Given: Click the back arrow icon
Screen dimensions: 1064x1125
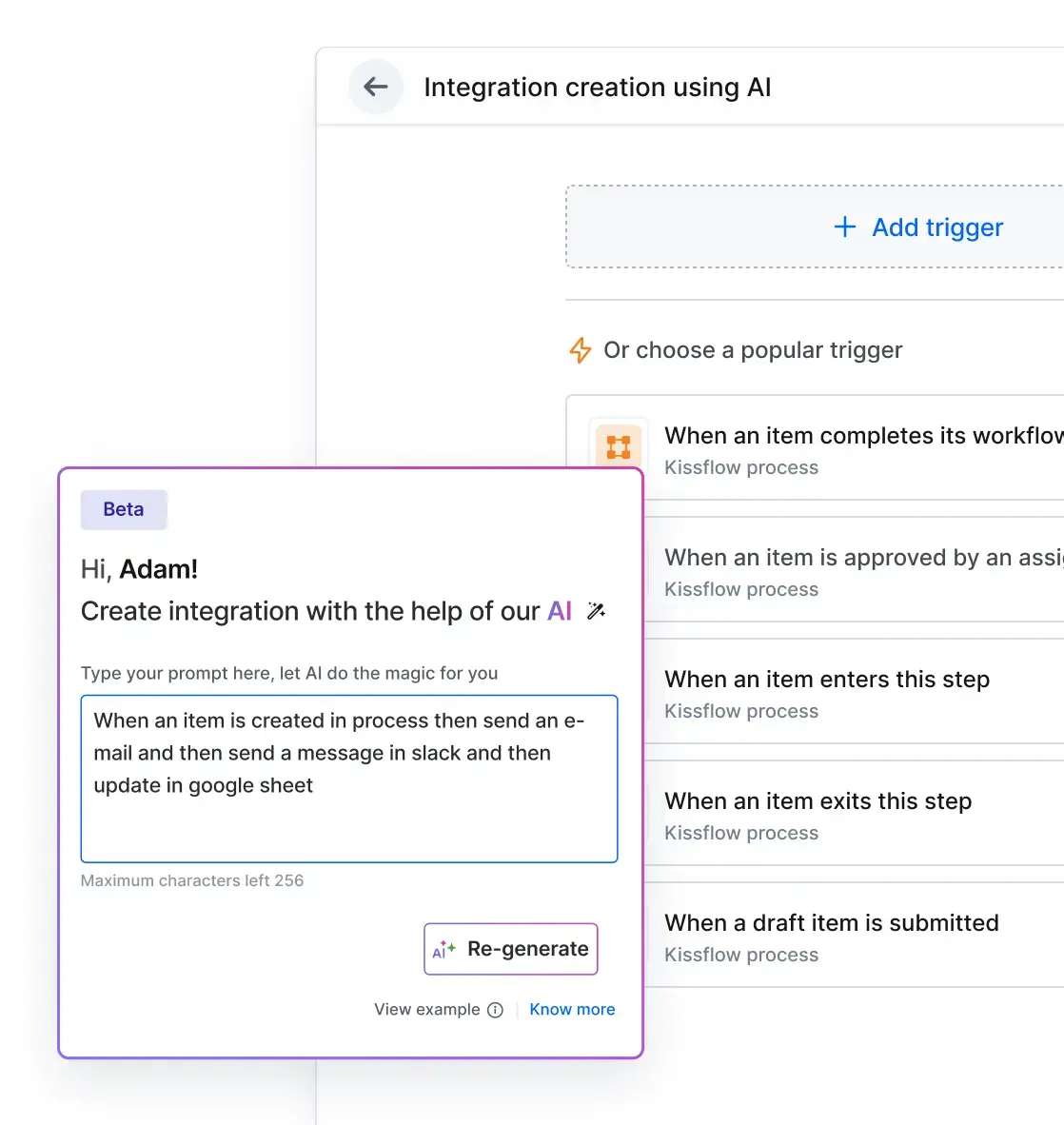Looking at the screenshot, I should [x=376, y=87].
